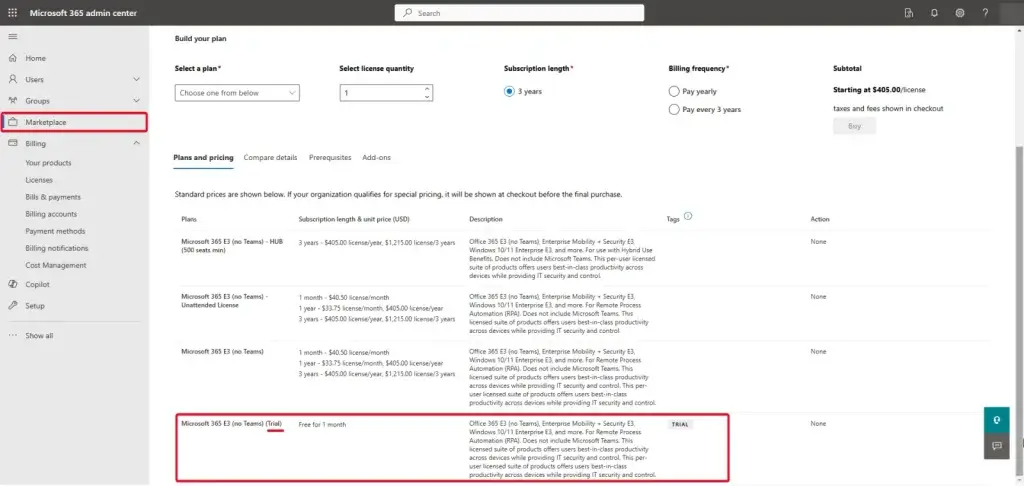1024x486 pixels.
Task: Open Billing accounts page
Action: 51,214
